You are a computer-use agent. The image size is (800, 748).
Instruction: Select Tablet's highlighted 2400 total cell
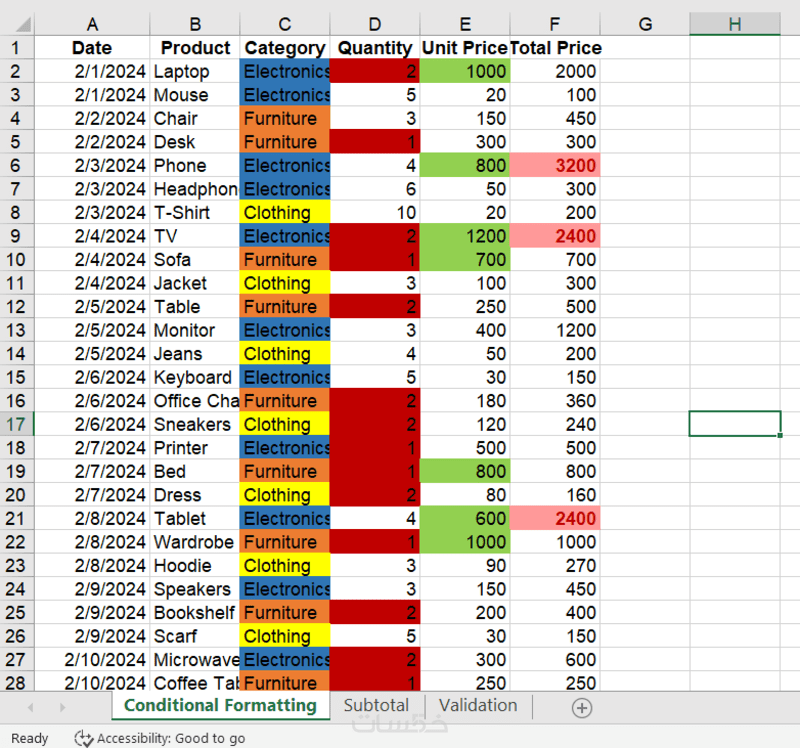click(x=555, y=518)
